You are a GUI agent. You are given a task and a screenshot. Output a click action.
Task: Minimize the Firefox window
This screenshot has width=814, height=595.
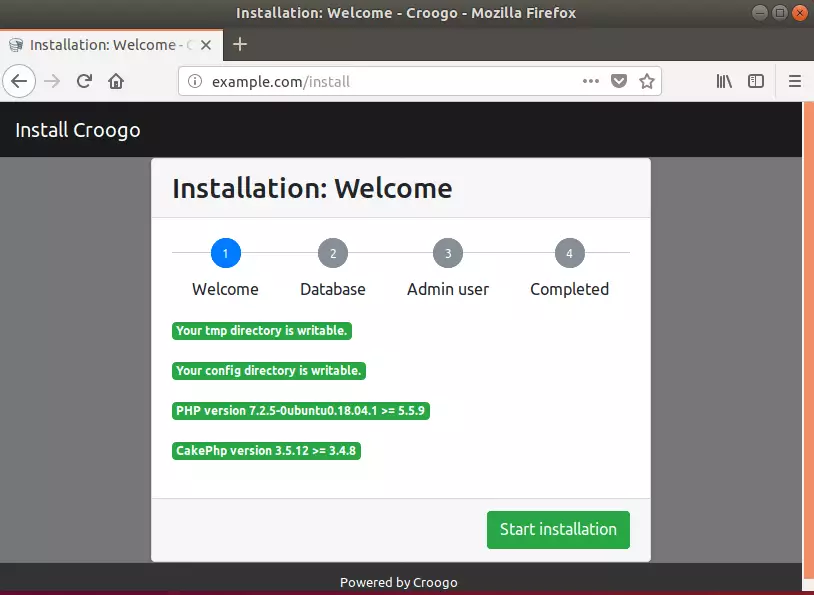coord(759,12)
